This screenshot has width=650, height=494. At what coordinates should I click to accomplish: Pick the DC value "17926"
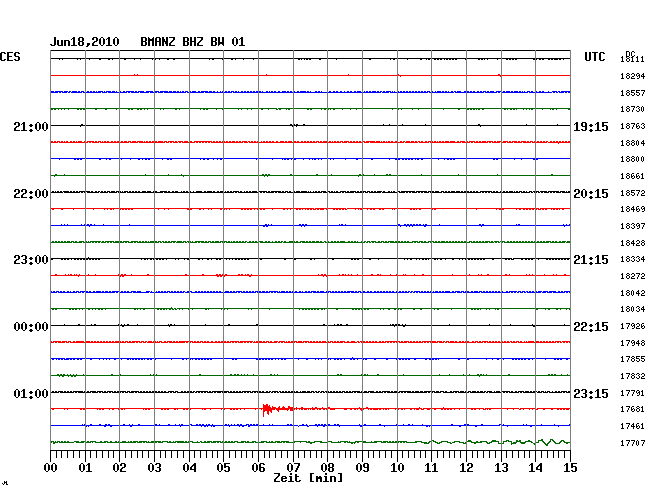(633, 327)
